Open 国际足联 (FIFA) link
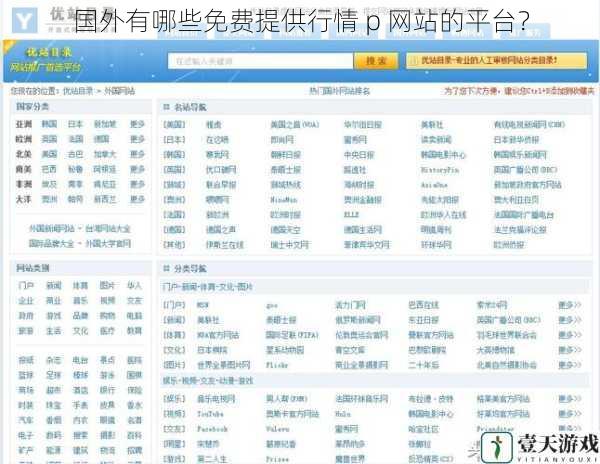This screenshot has height=464, width=600. [x=292, y=335]
